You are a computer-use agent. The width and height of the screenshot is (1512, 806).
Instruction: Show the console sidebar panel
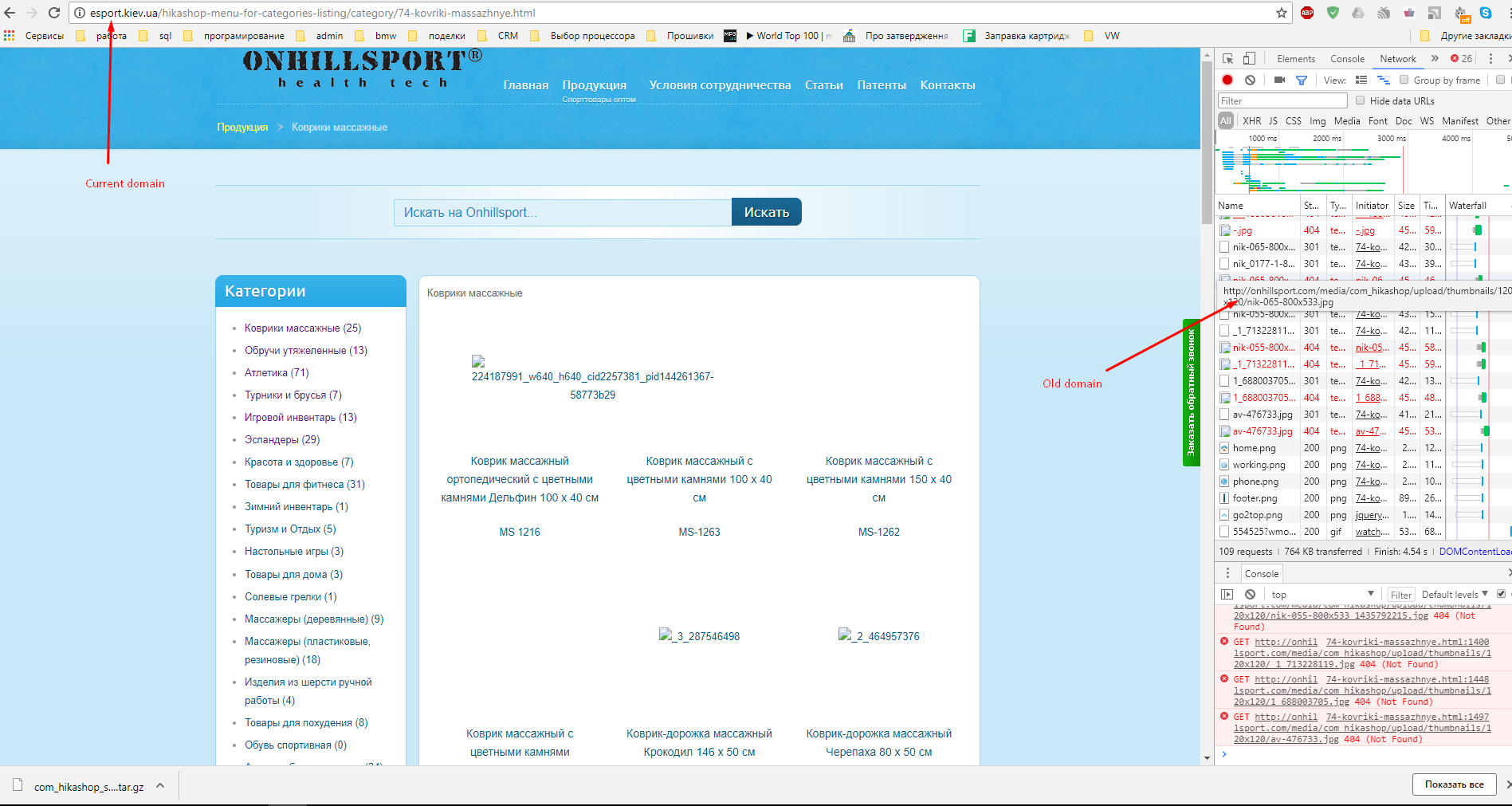pyautogui.click(x=1227, y=594)
